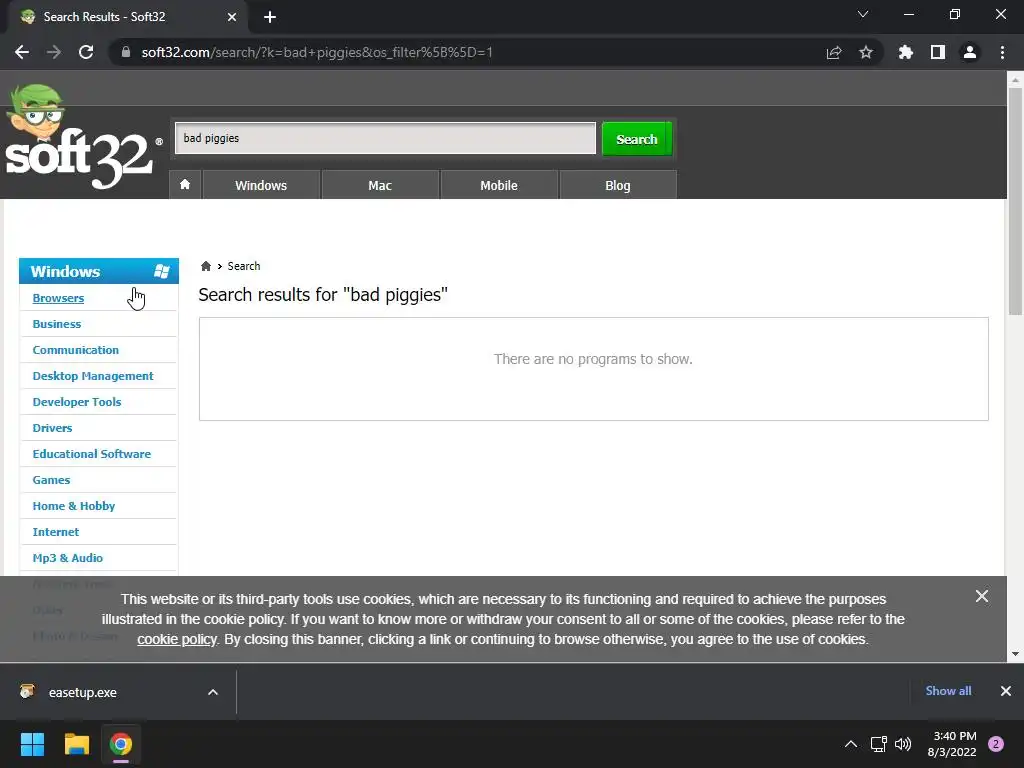1024x768 pixels.
Task: Open the Windows navigation tab
Action: click(261, 185)
